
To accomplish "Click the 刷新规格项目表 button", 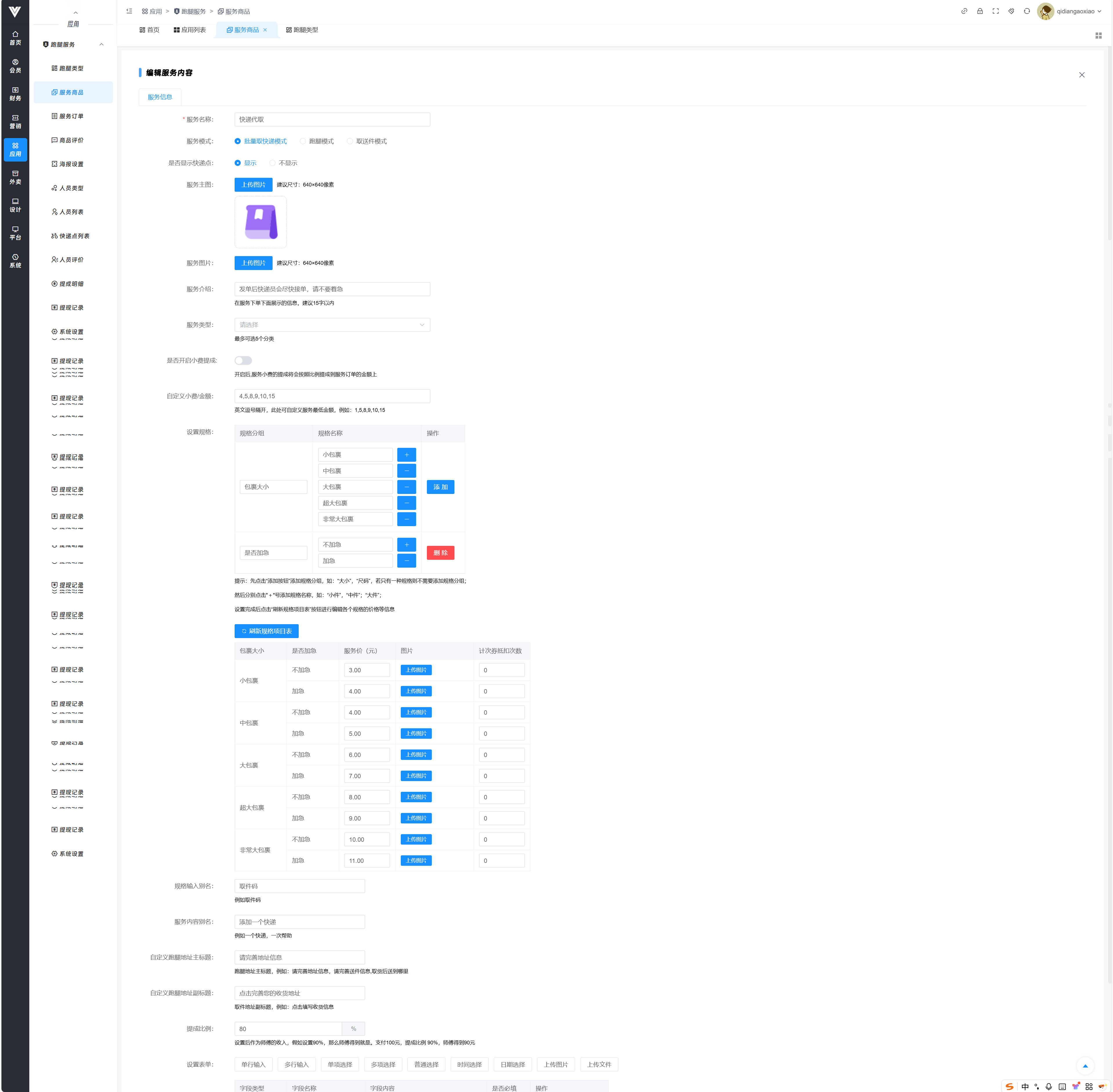I will 267,631.
